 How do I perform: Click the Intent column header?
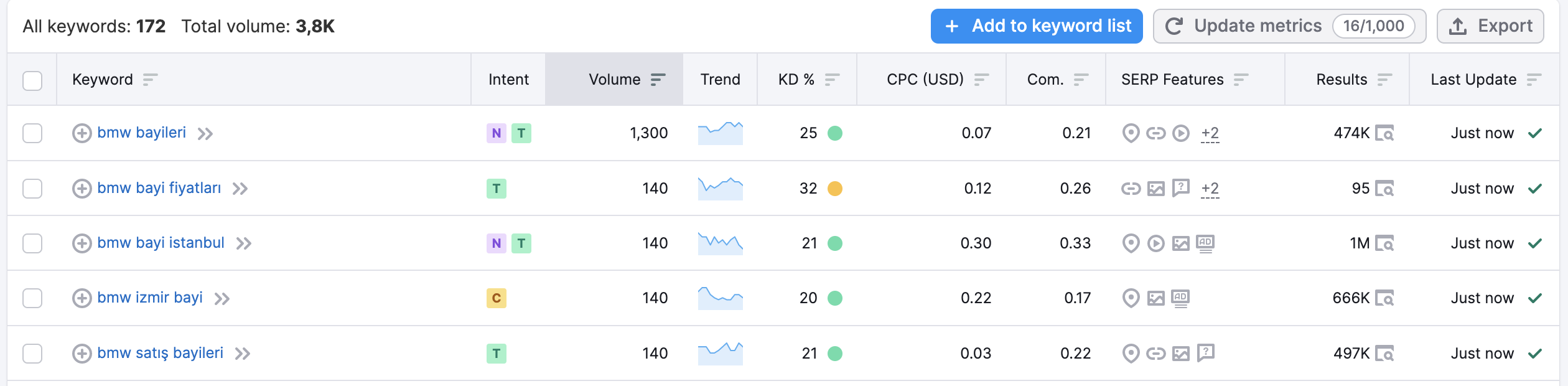click(x=508, y=80)
